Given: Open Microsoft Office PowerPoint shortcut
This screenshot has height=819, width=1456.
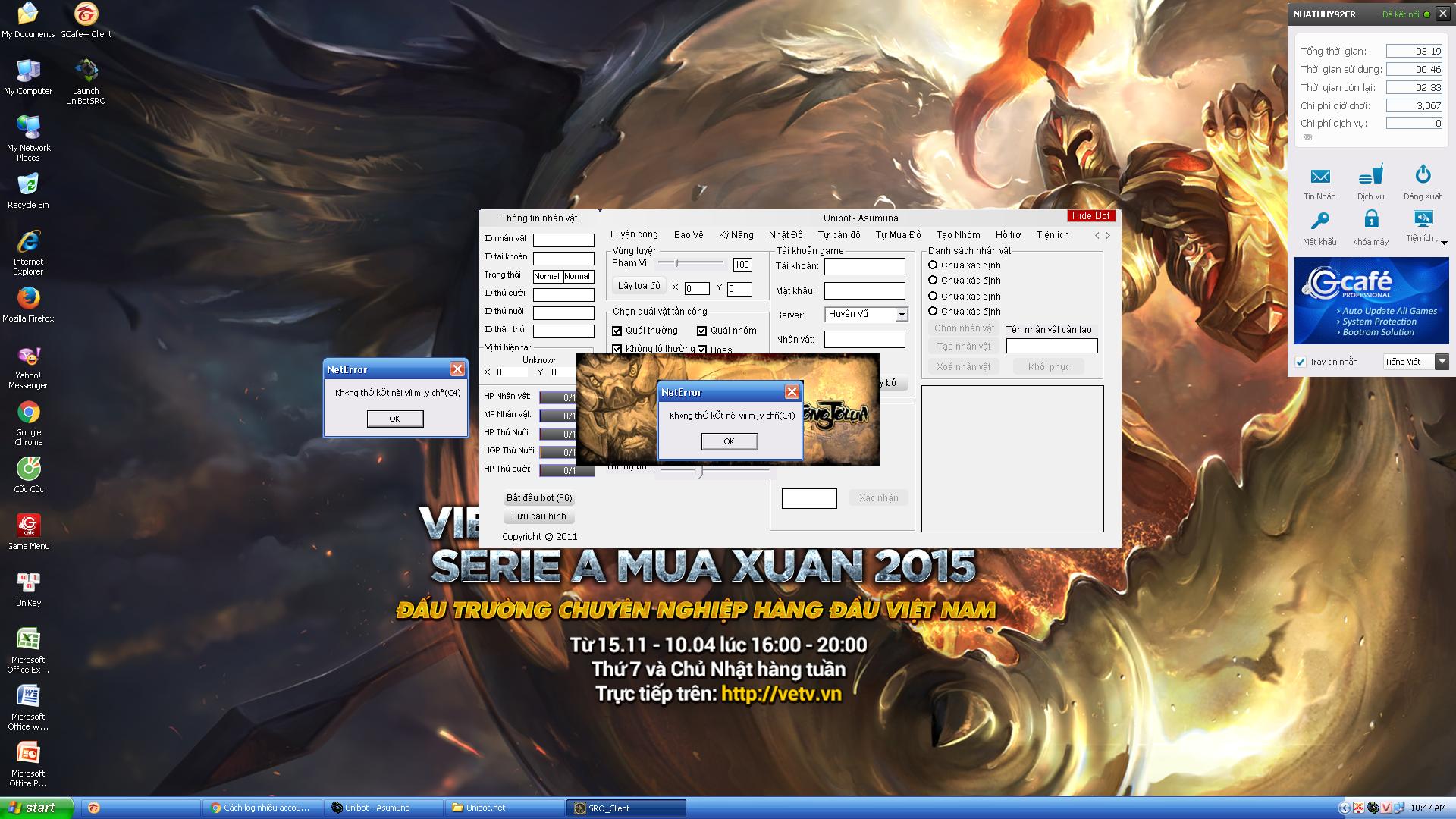Looking at the screenshot, I should (28, 764).
